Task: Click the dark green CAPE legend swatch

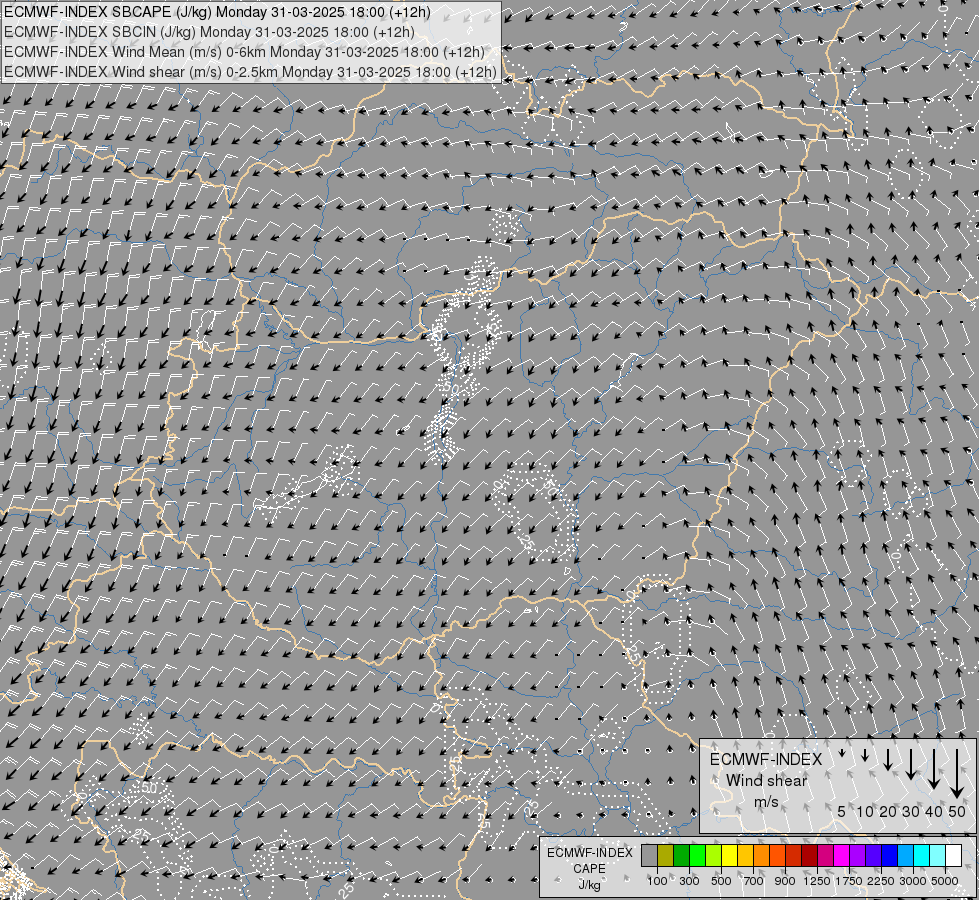Action: pyautogui.click(x=681, y=856)
